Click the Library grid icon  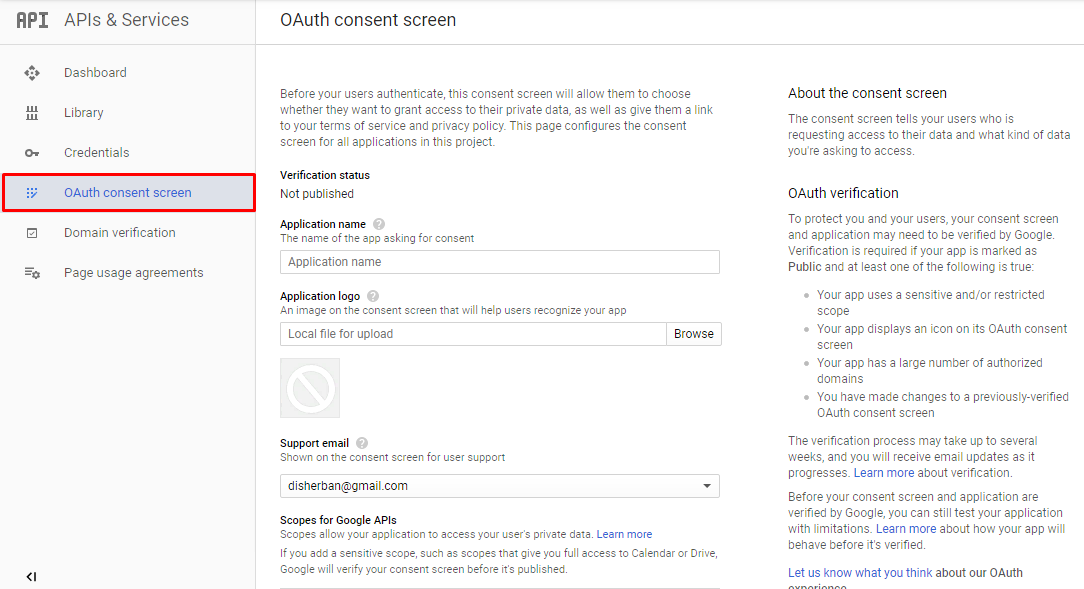point(32,113)
